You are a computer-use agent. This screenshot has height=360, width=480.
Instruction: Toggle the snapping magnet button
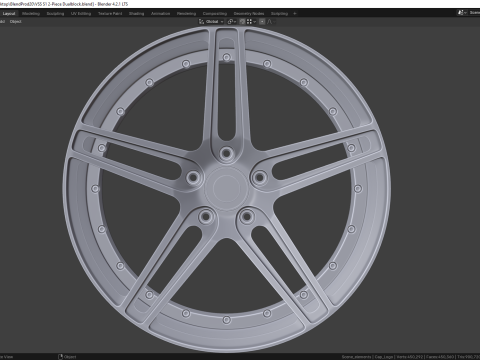[242, 22]
